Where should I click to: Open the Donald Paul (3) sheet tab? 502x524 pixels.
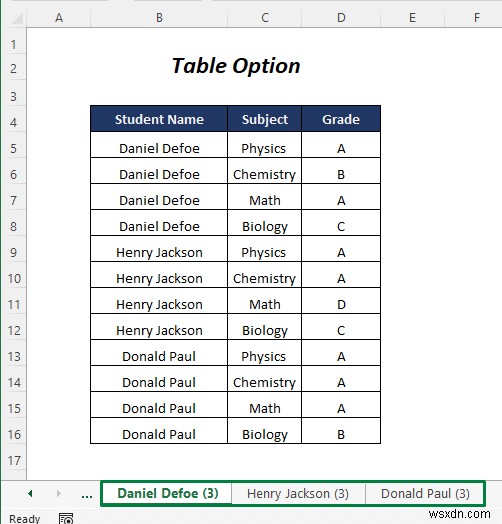425,493
